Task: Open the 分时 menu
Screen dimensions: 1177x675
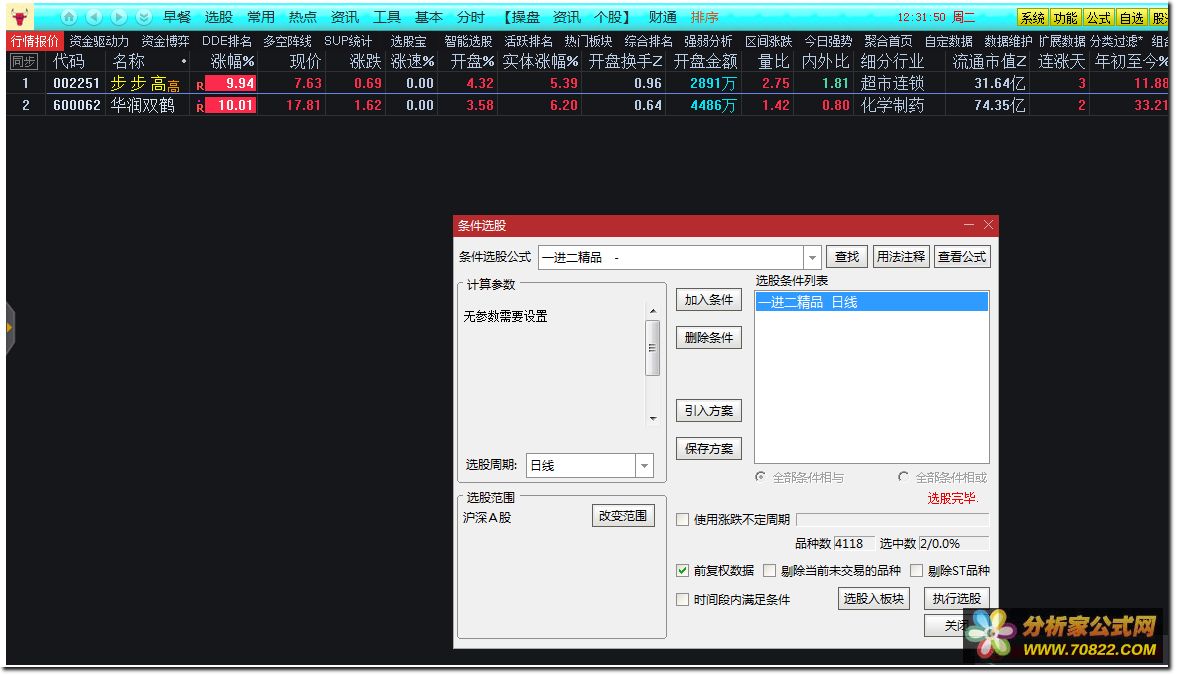Action: (471, 17)
